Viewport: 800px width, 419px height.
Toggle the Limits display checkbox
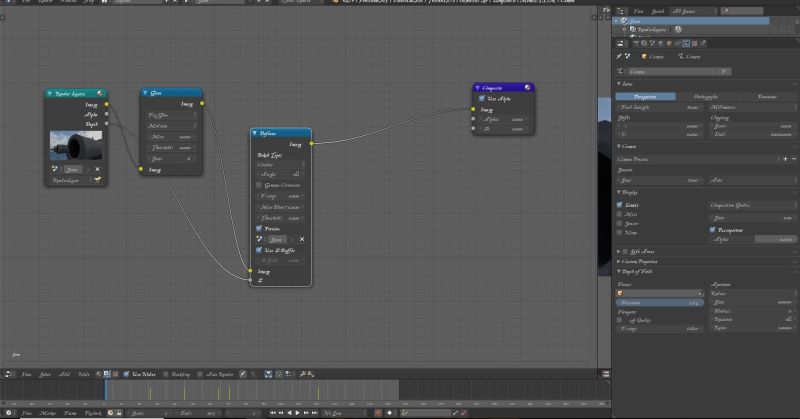[619, 205]
